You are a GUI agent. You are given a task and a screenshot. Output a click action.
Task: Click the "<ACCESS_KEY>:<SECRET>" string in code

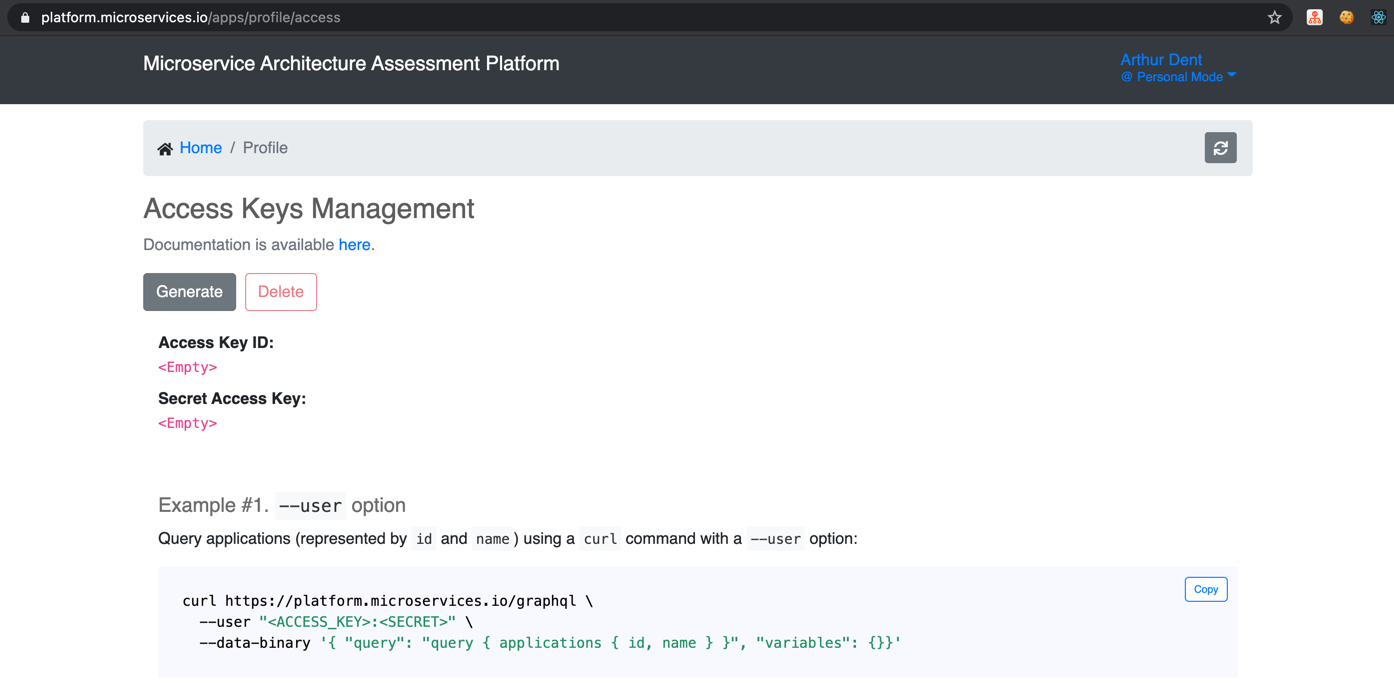point(357,622)
